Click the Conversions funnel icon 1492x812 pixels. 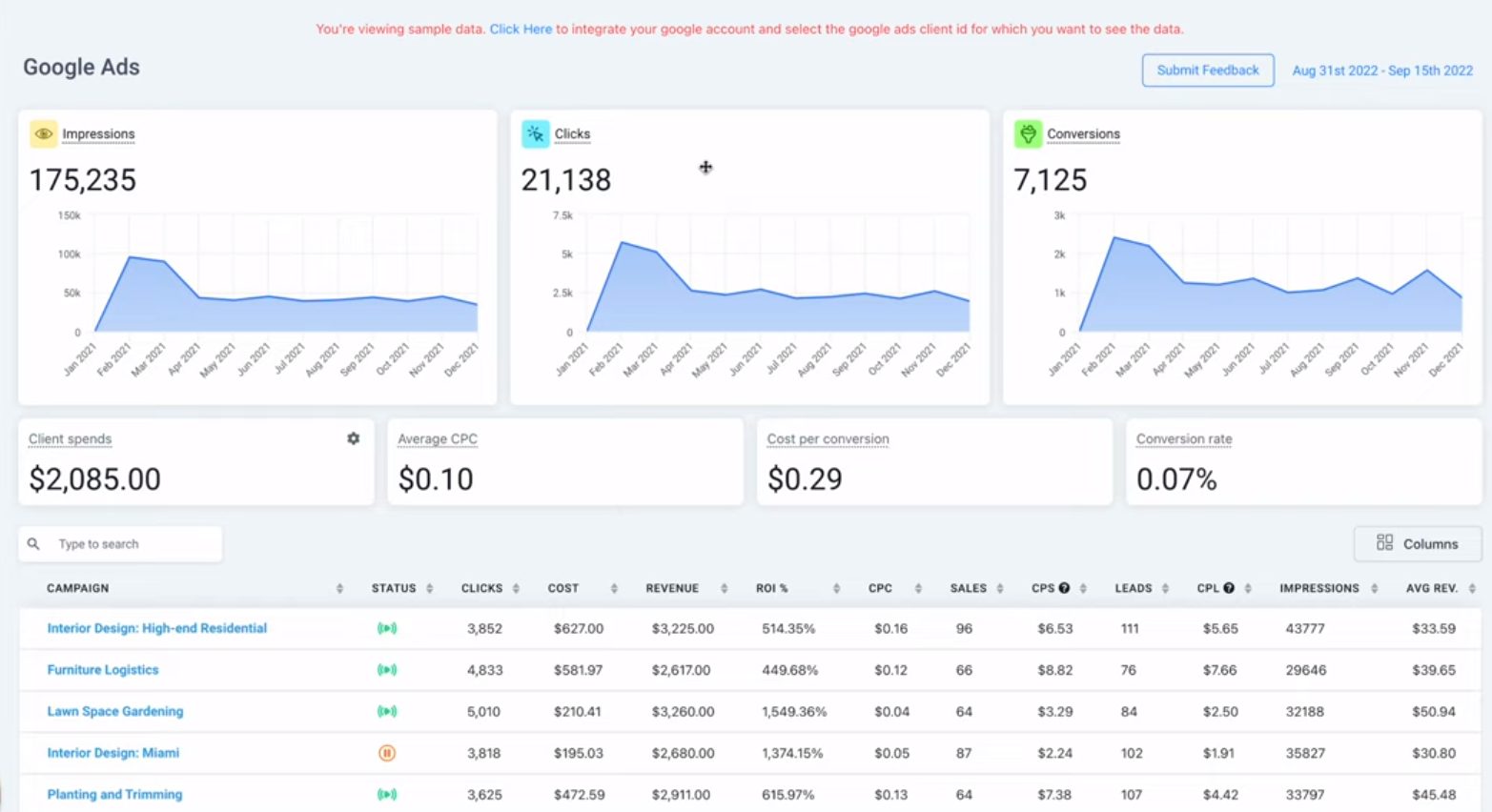click(1027, 134)
